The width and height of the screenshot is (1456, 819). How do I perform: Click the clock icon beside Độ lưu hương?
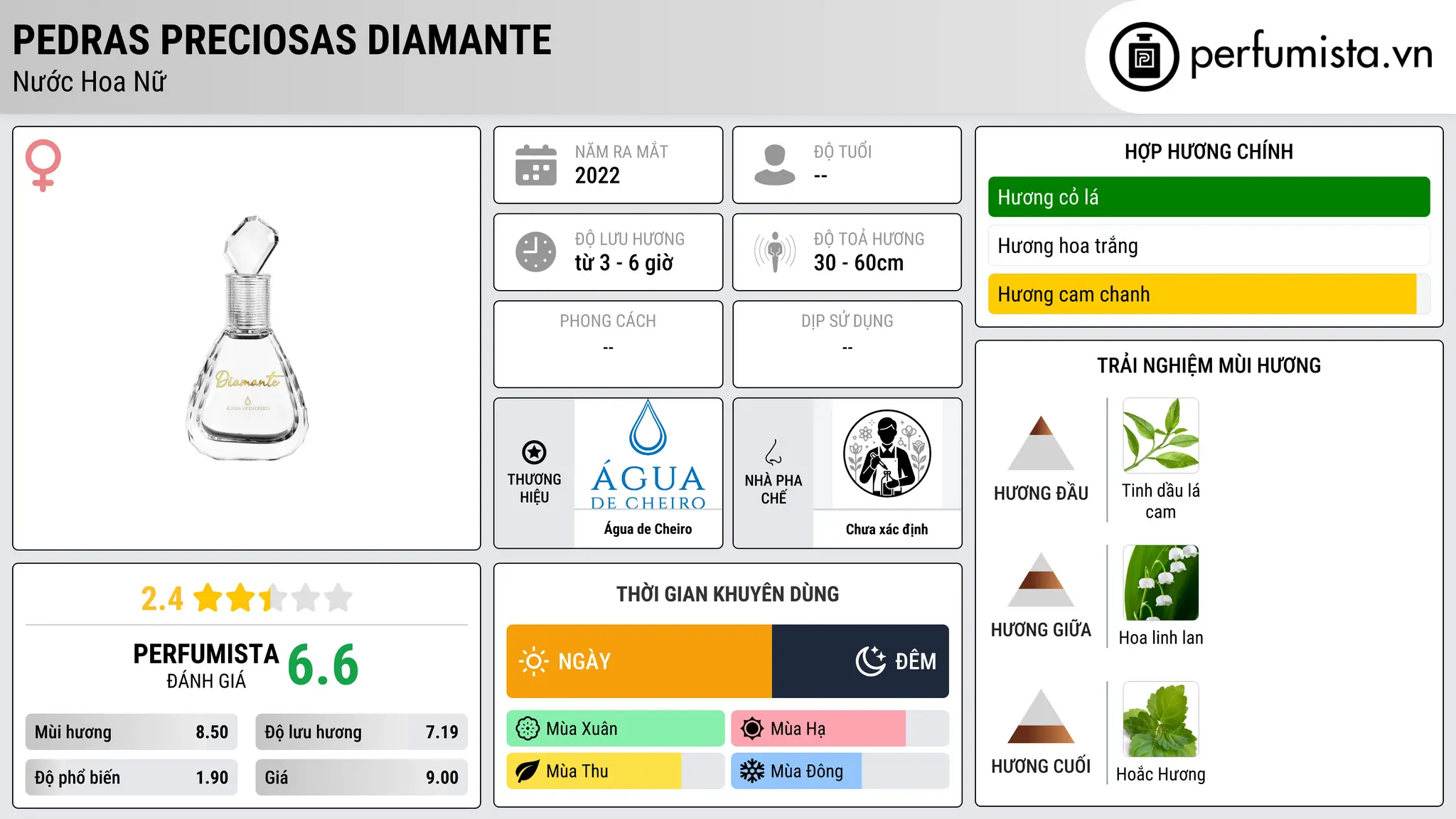536,252
